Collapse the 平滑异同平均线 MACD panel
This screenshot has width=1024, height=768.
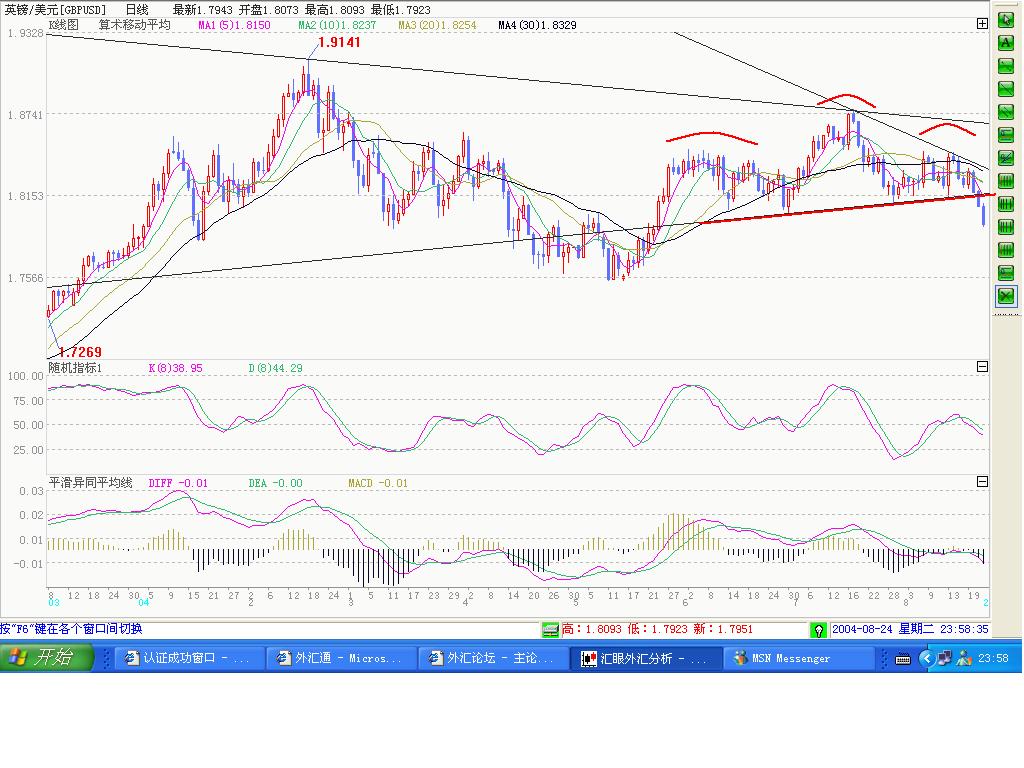pyautogui.click(x=982, y=482)
